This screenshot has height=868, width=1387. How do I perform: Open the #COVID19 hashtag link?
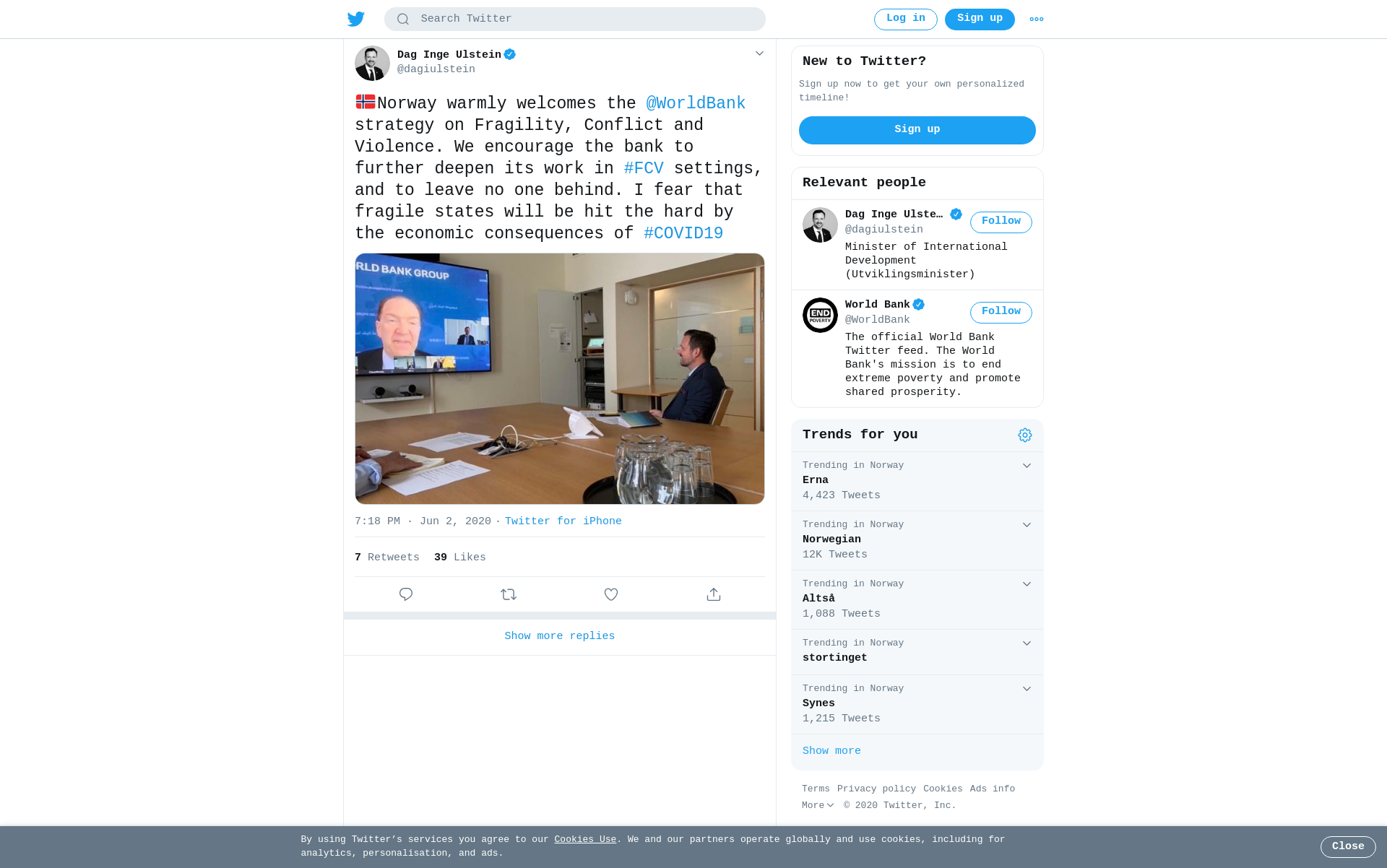pyautogui.click(x=683, y=233)
